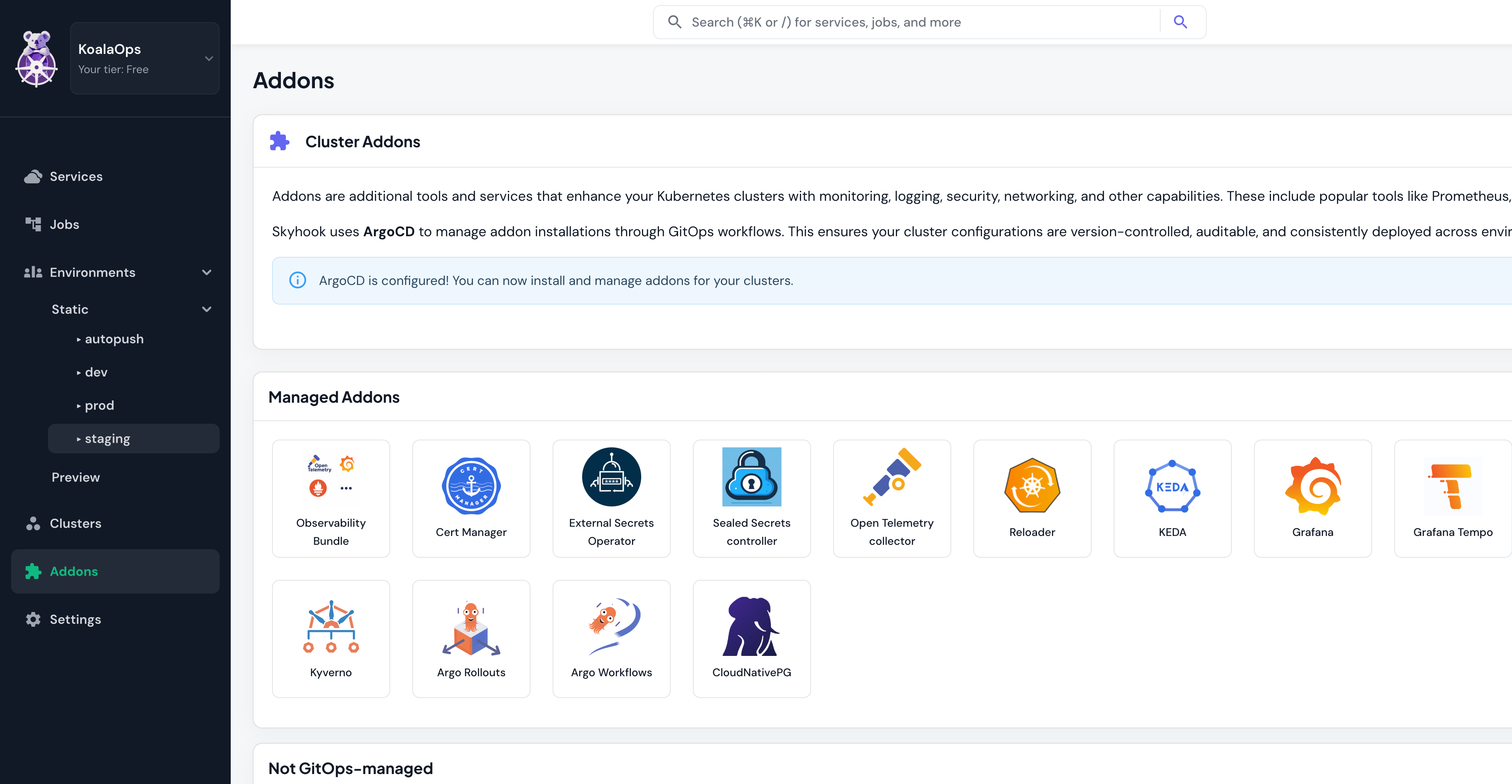The image size is (1512, 784).
Task: Collapse the Static environment group
Action: pyautogui.click(x=206, y=309)
